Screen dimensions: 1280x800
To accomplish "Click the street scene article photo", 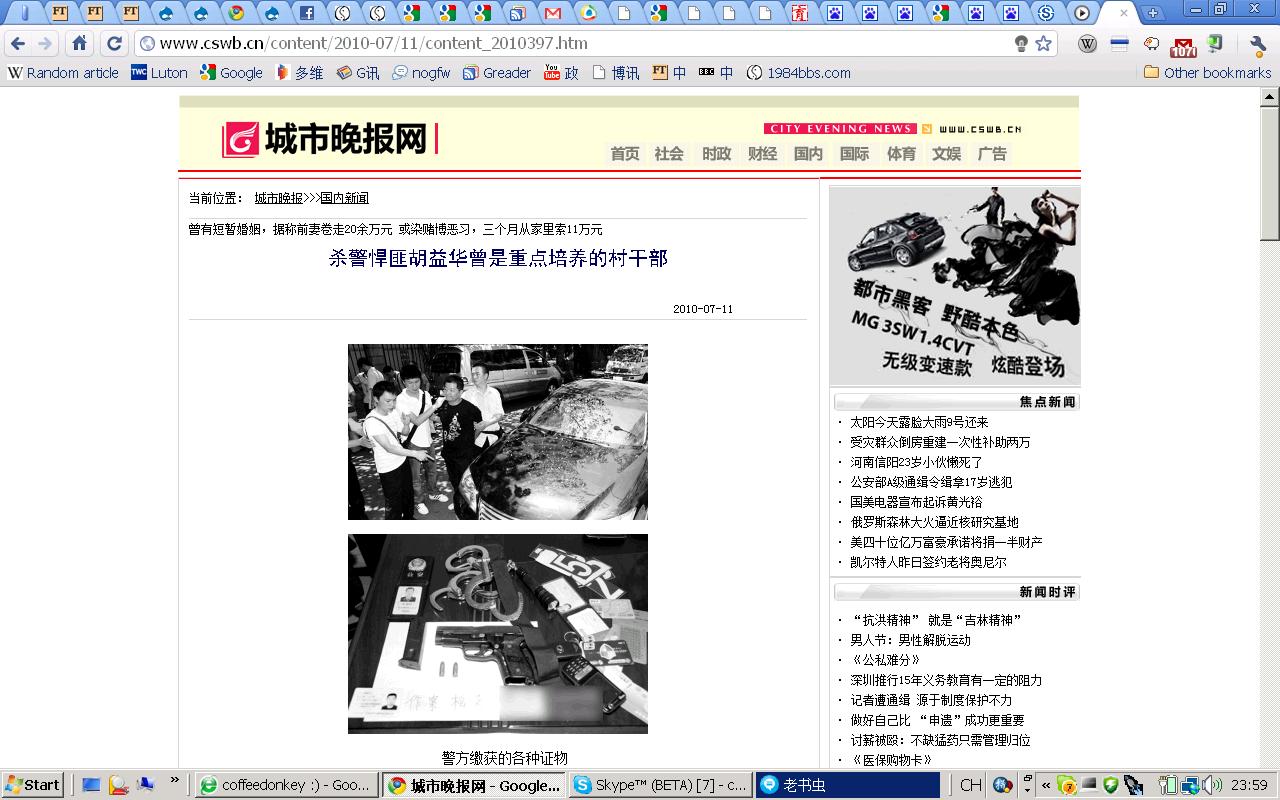I will pos(498,432).
